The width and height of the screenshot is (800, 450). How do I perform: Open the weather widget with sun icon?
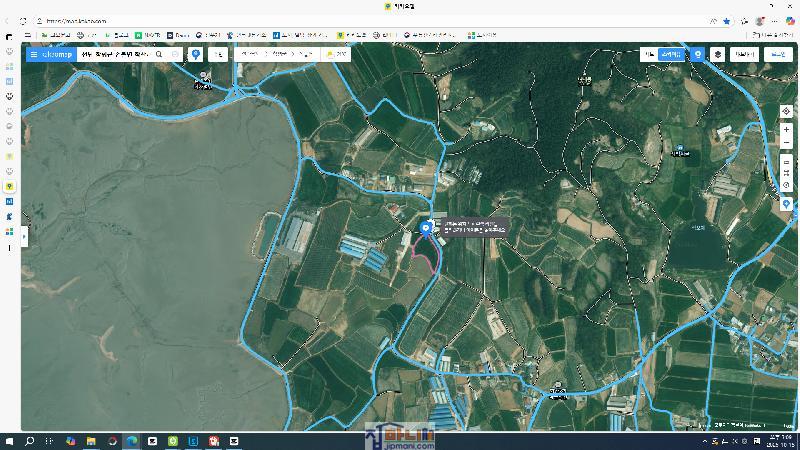click(336, 54)
